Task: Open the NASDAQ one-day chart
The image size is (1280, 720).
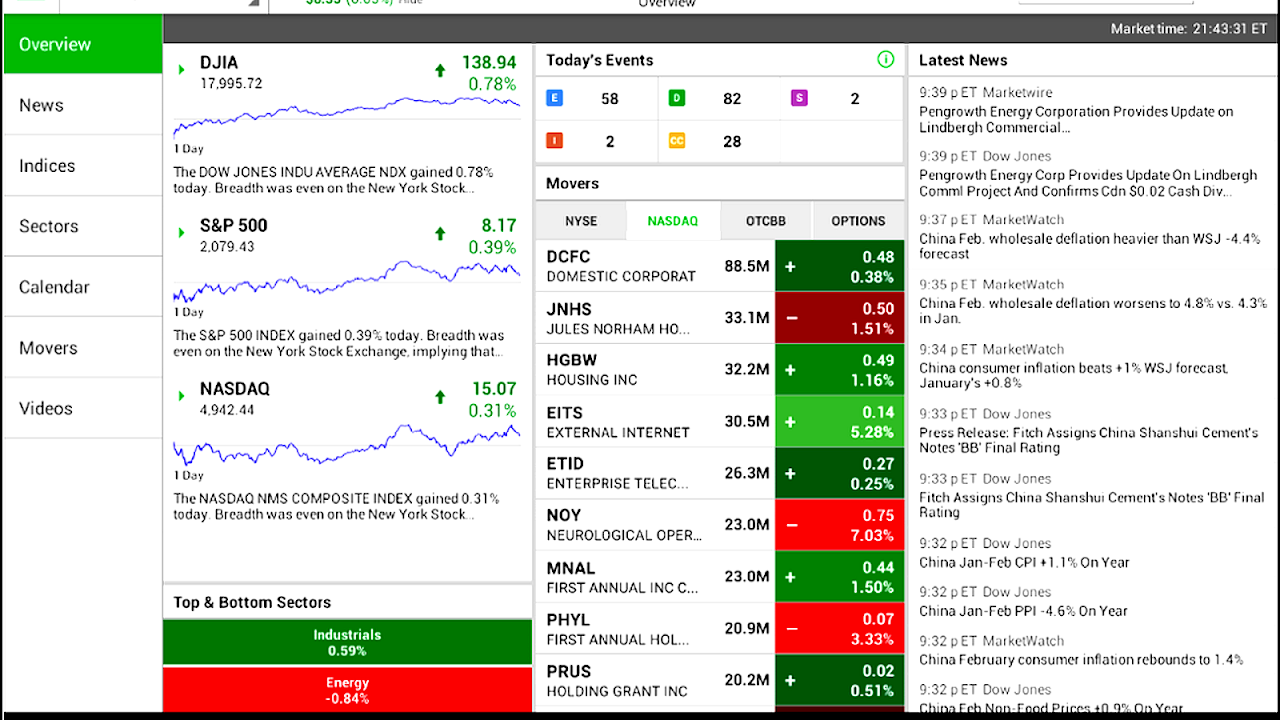Action: pos(346,443)
